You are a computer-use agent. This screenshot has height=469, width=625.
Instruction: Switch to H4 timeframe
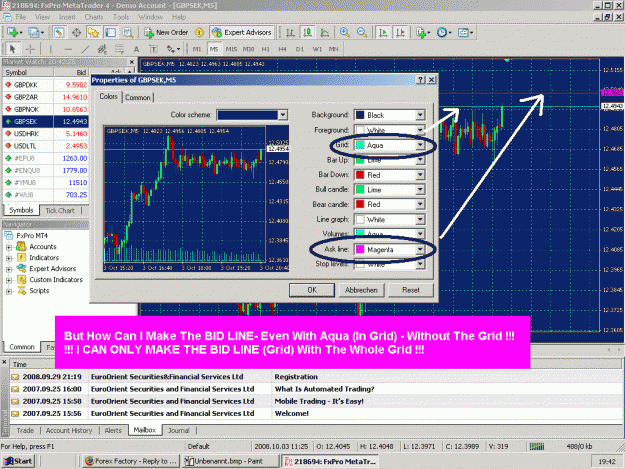pos(283,49)
